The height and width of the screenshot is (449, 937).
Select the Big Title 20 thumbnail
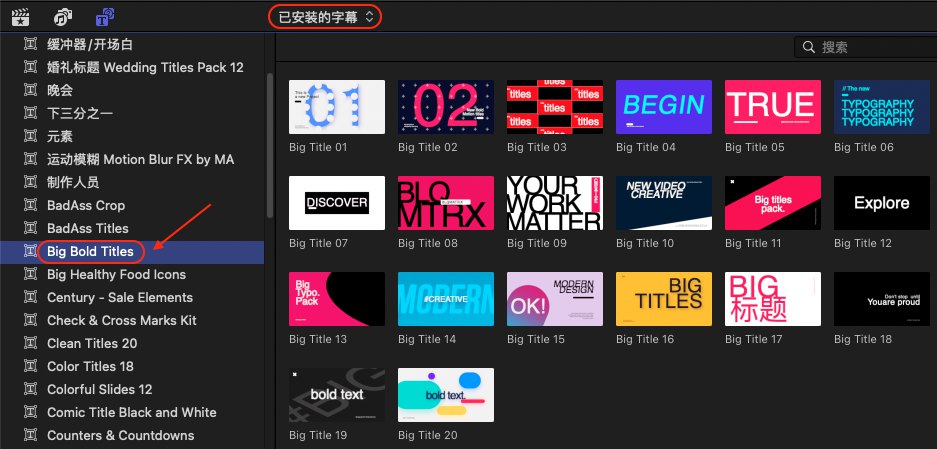click(x=446, y=395)
